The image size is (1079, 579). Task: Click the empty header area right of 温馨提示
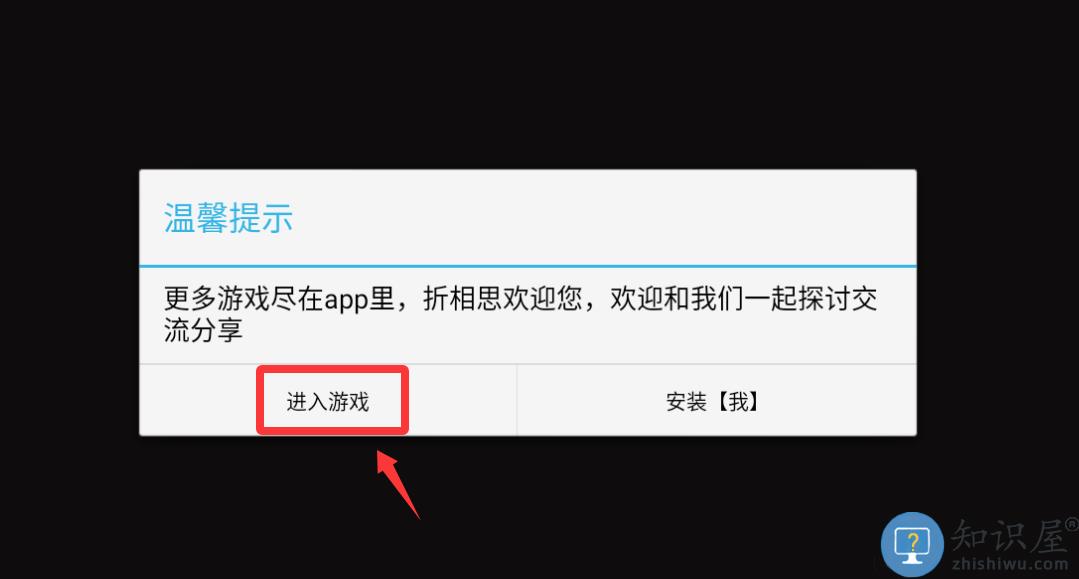[606, 218]
